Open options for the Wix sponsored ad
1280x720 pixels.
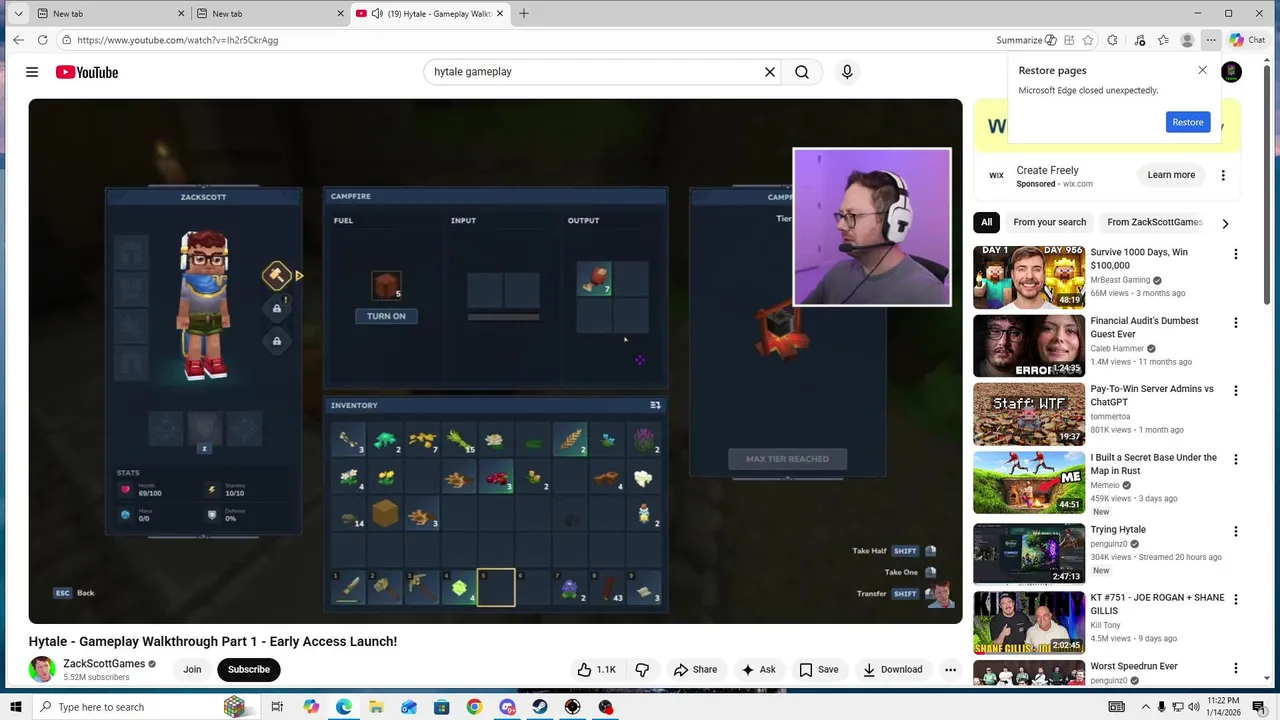(x=1223, y=175)
